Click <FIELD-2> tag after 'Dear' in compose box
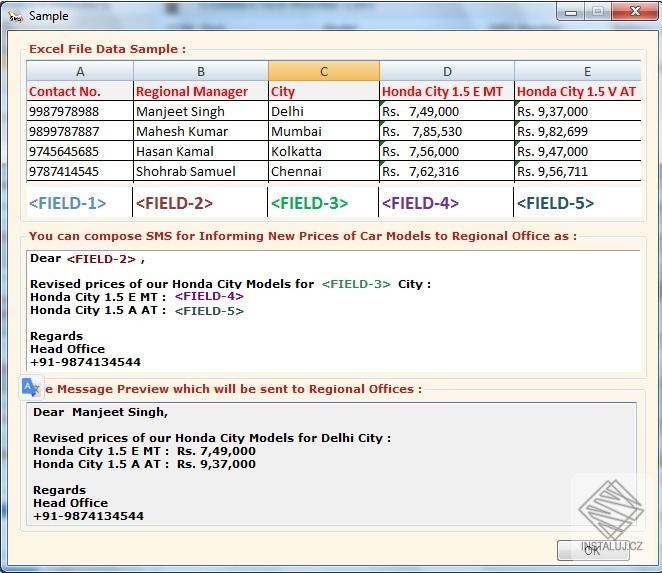Image resolution: width=662 pixels, height=573 pixels. 101,259
